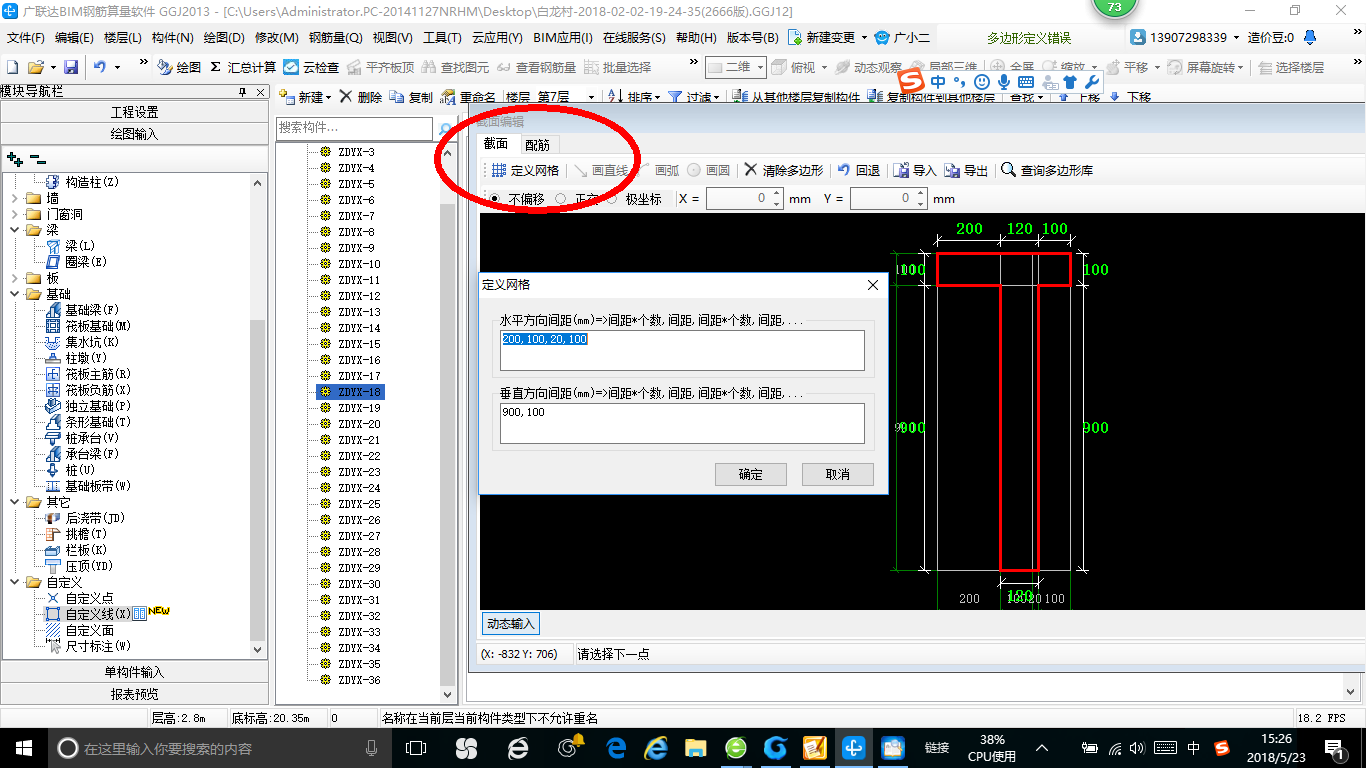Open Windows Start button
This screenshot has width=1366, height=768.
click(22, 747)
